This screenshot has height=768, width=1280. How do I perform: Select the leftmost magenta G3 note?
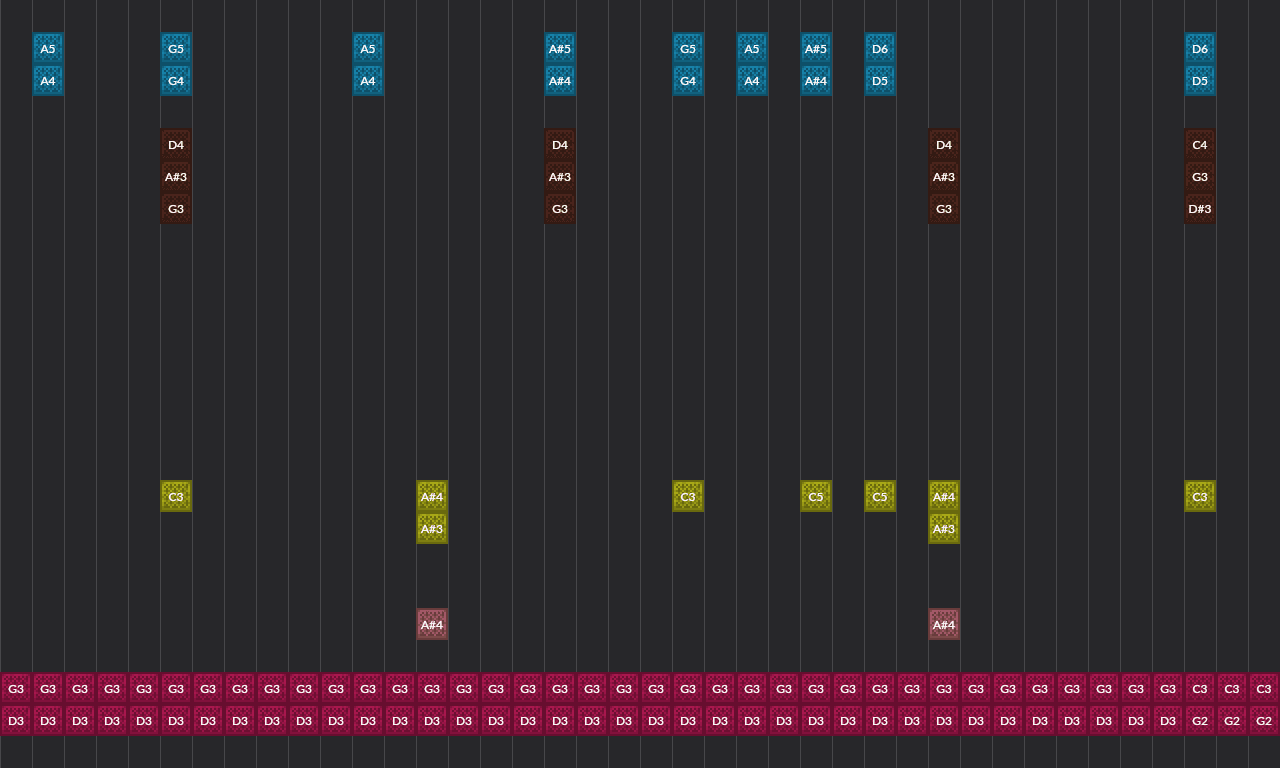tap(16, 689)
